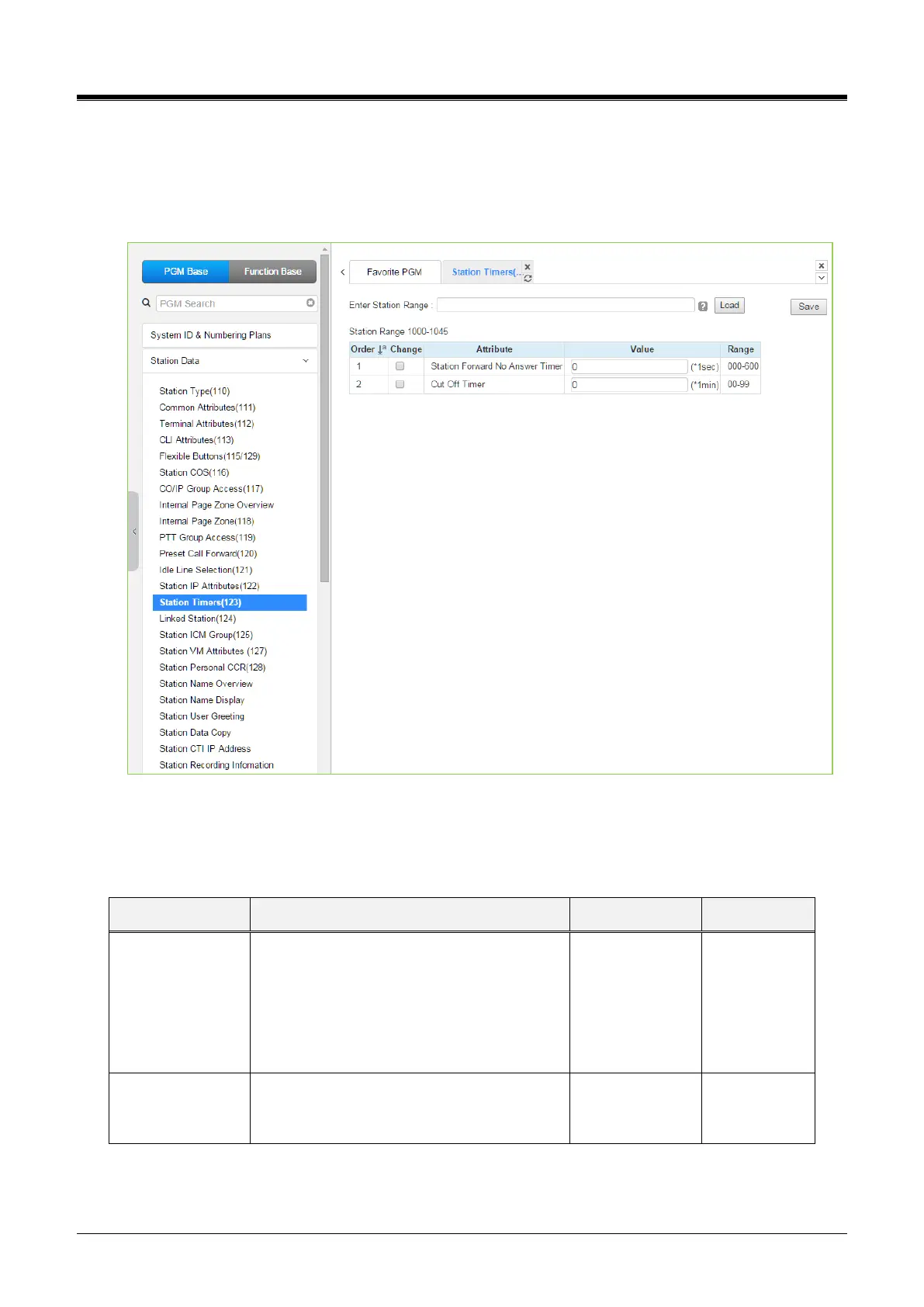Clear the PGM Search field icon
924x1307 pixels.
coord(310,303)
